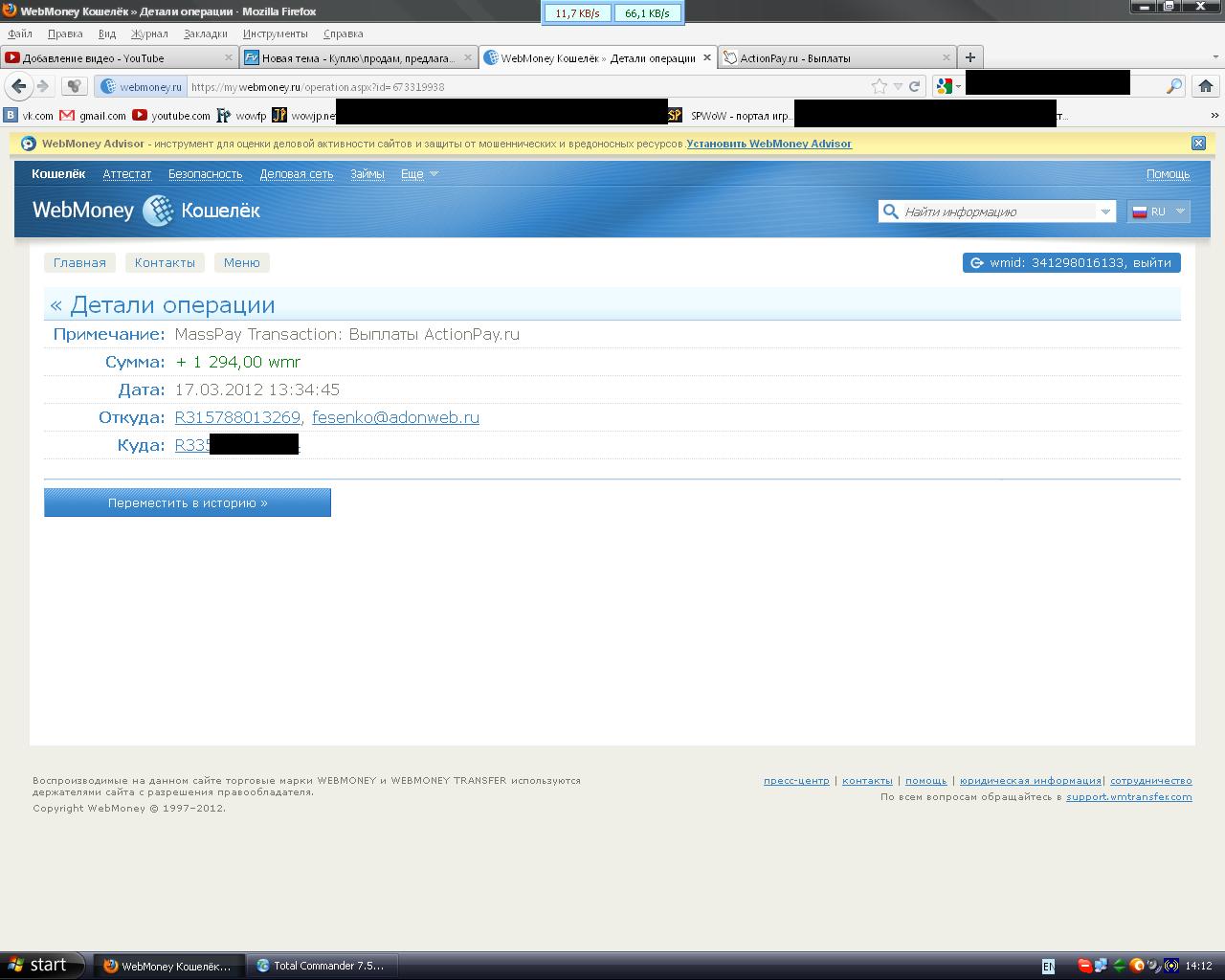Switch to 'Новая тема - Куплю\продам' tab
The image size is (1225, 980).
359,57
